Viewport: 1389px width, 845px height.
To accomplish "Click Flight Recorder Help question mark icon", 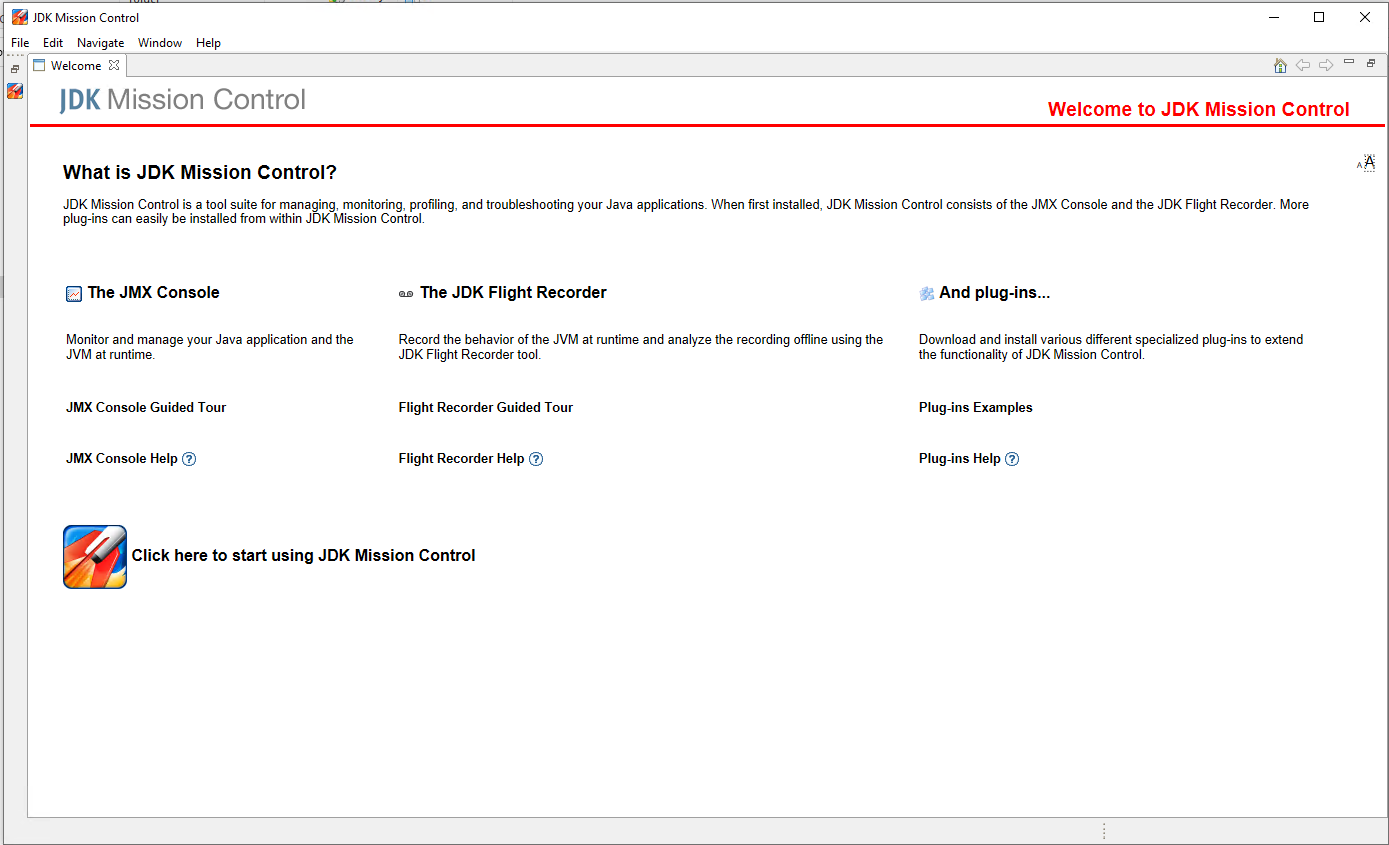I will [x=536, y=459].
